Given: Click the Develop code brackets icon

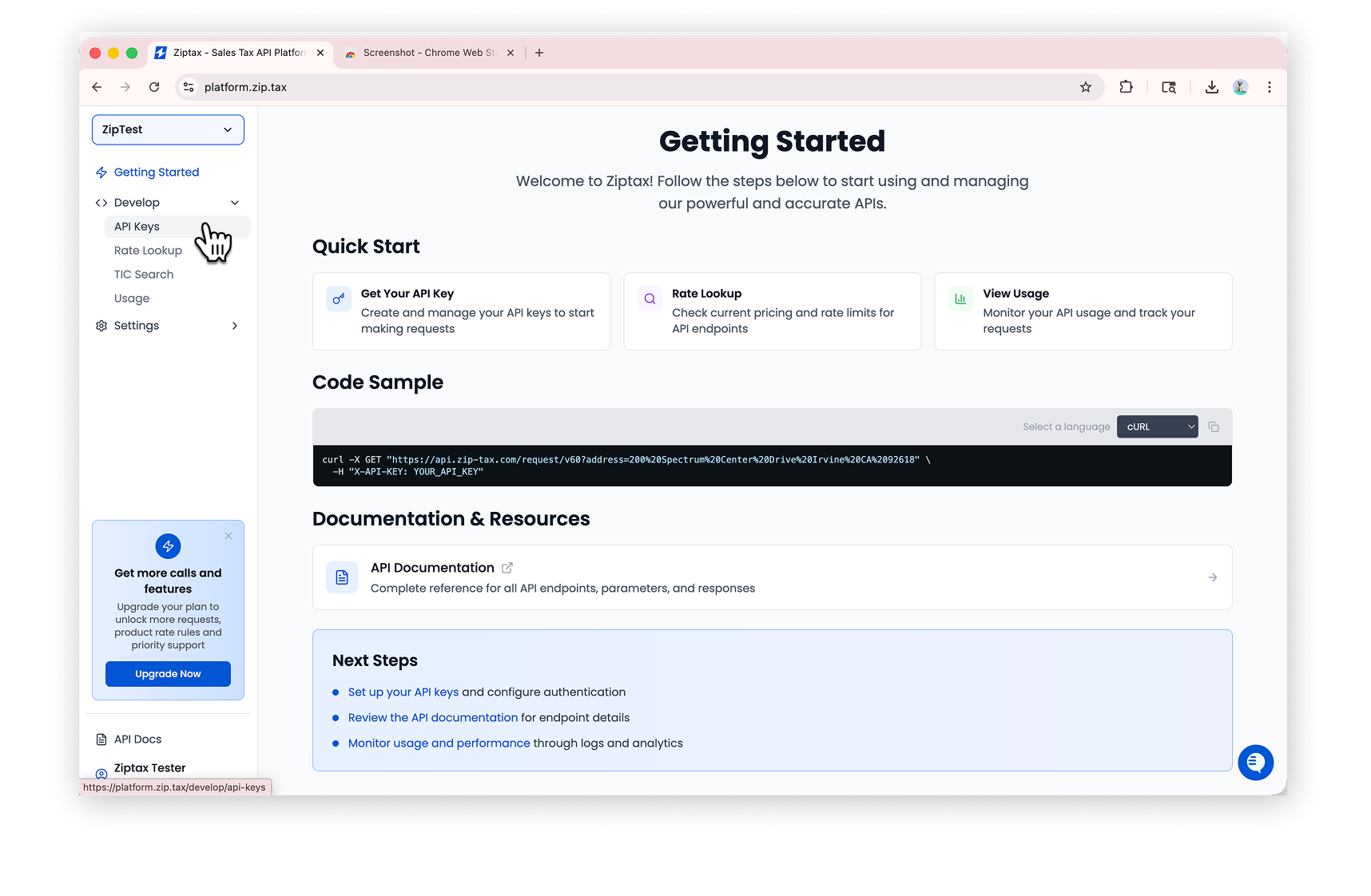Looking at the screenshot, I should pyautogui.click(x=102, y=202).
